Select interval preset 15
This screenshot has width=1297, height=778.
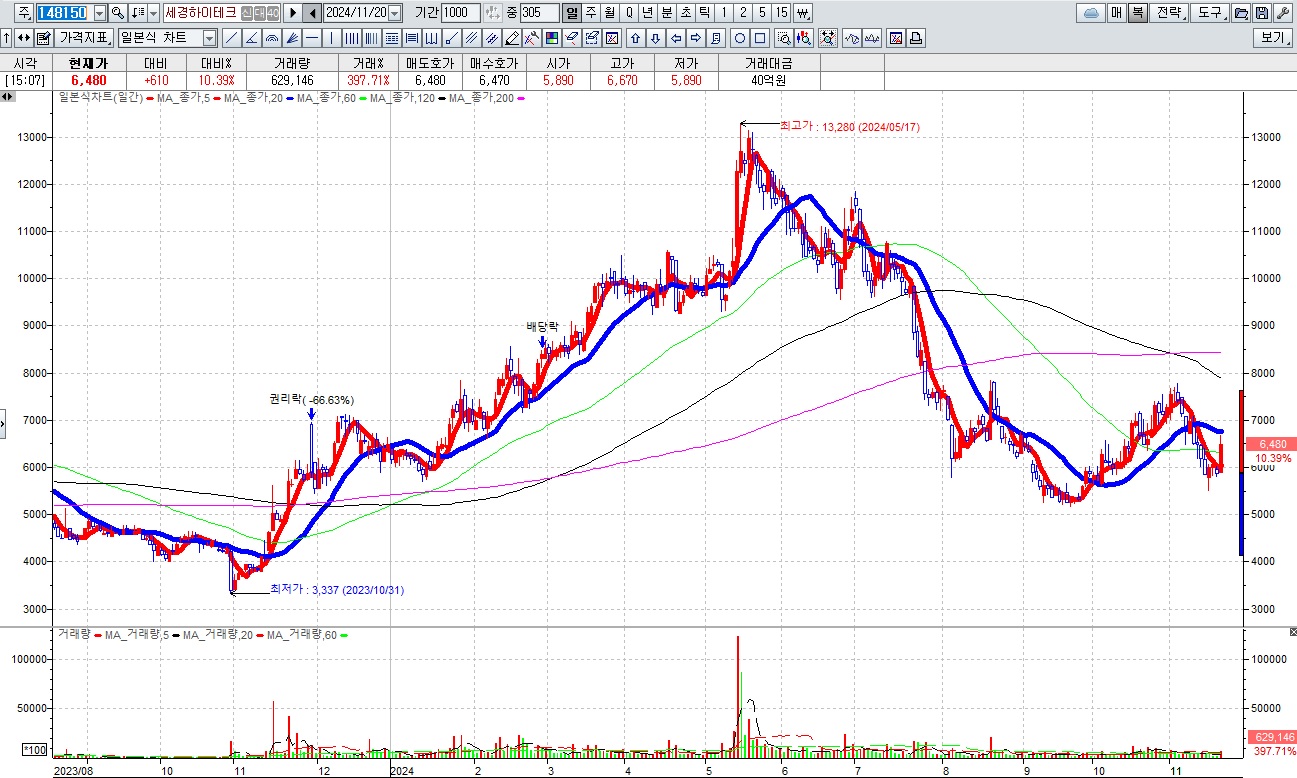tap(781, 13)
